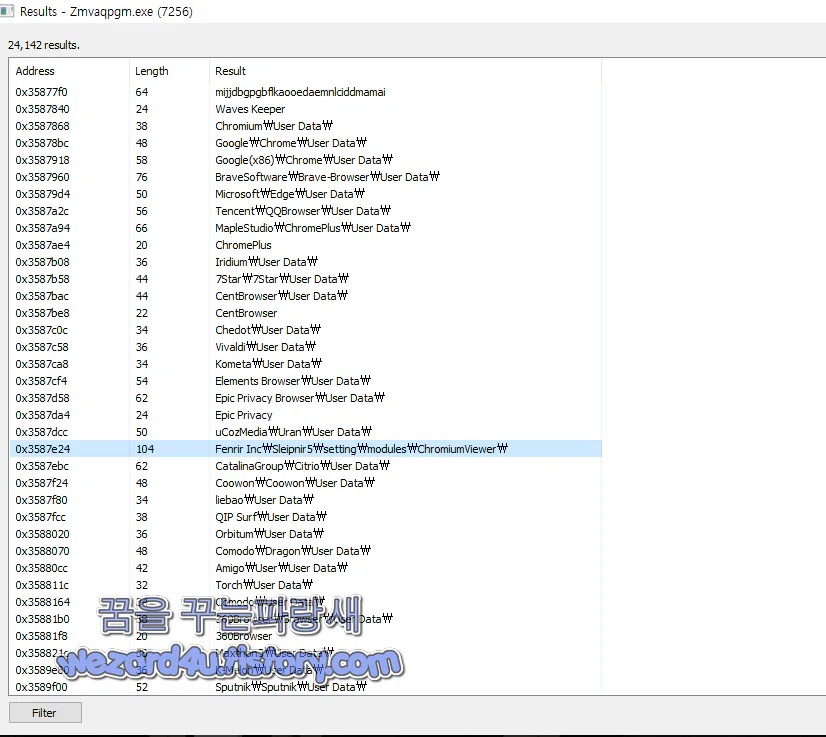
Task: Click the Results window title icon
Action: [7, 11]
